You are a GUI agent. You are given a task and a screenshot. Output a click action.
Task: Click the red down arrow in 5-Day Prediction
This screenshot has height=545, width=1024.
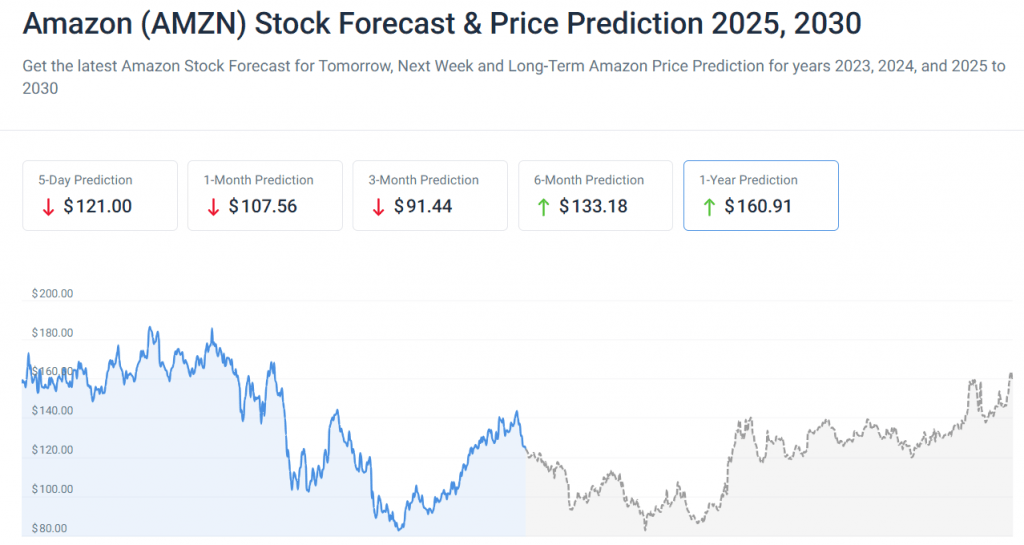point(46,207)
